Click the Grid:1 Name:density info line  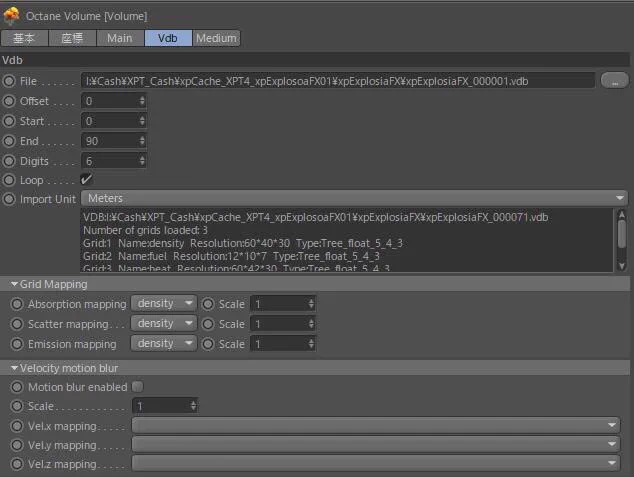pyautogui.click(x=243, y=243)
